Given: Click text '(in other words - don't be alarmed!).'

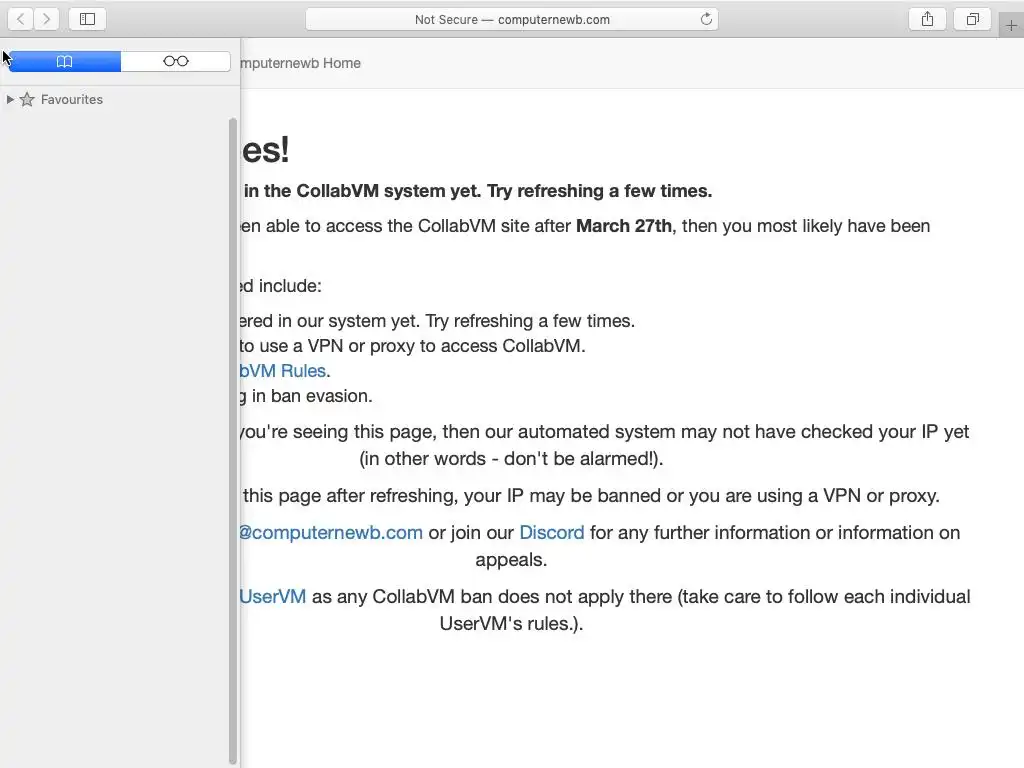Looking at the screenshot, I should (511, 458).
